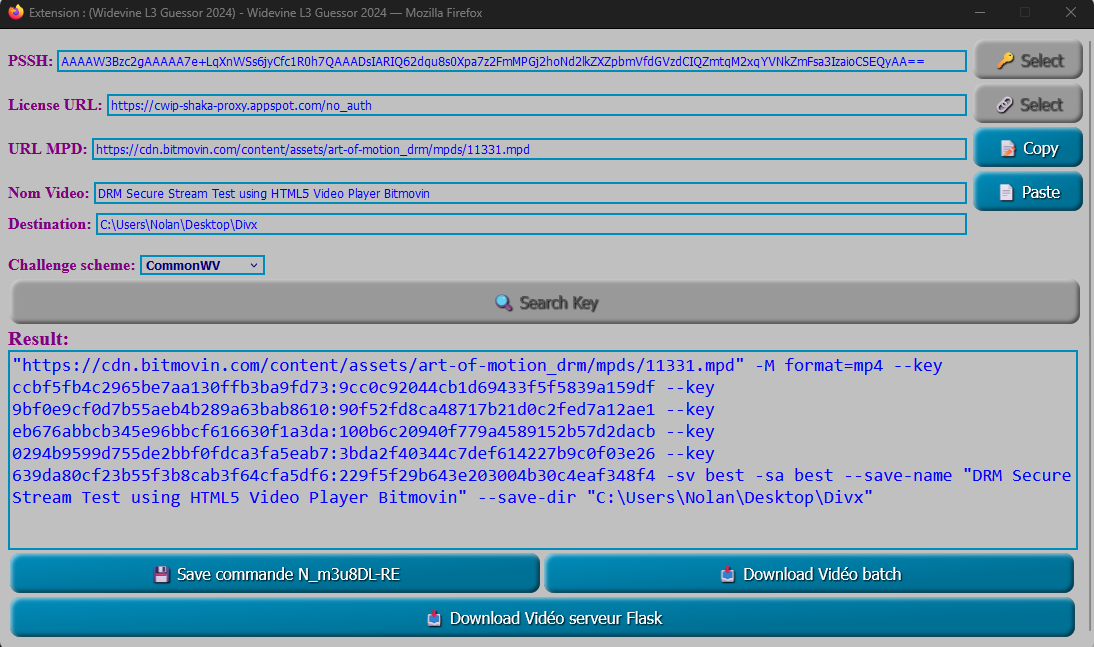Select the Nom Video input field
Image resolution: width=1094 pixels, height=647 pixels.
[530, 193]
